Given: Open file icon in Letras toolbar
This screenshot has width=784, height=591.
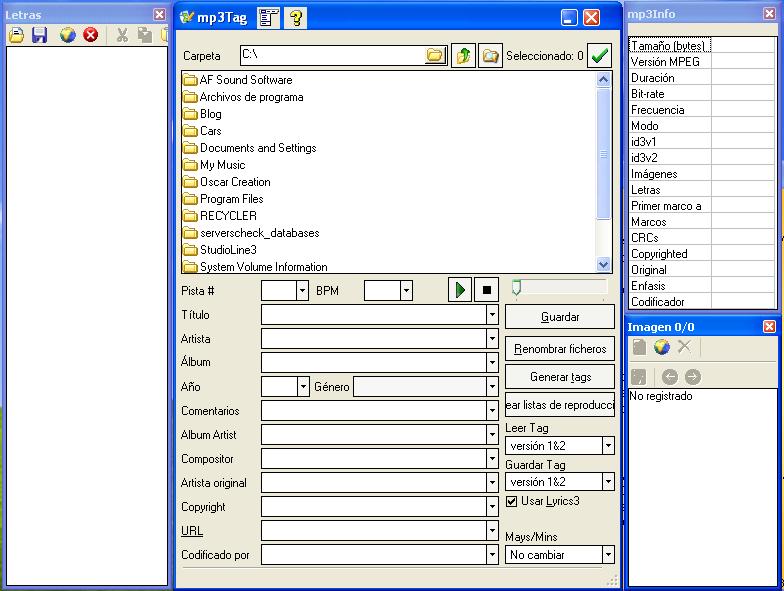Looking at the screenshot, I should point(16,35).
